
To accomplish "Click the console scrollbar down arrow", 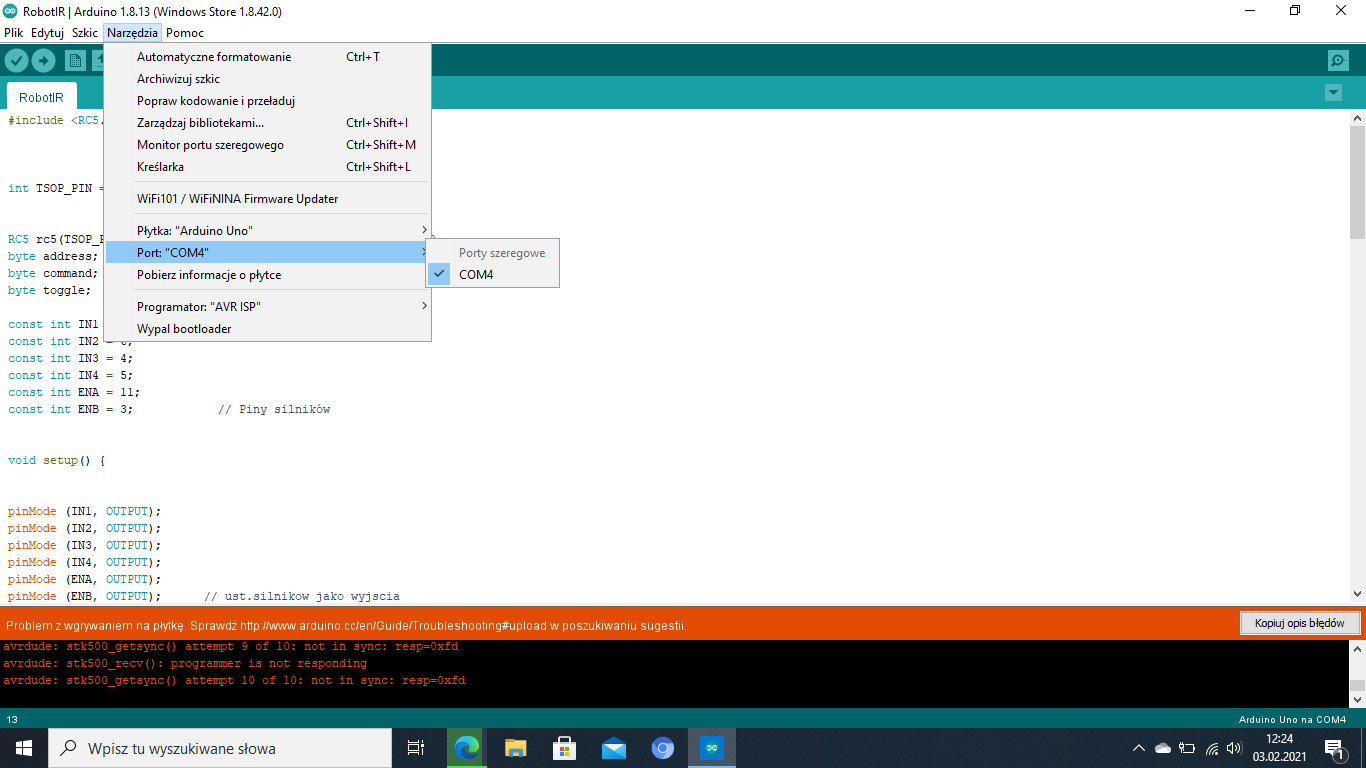I will (1357, 699).
